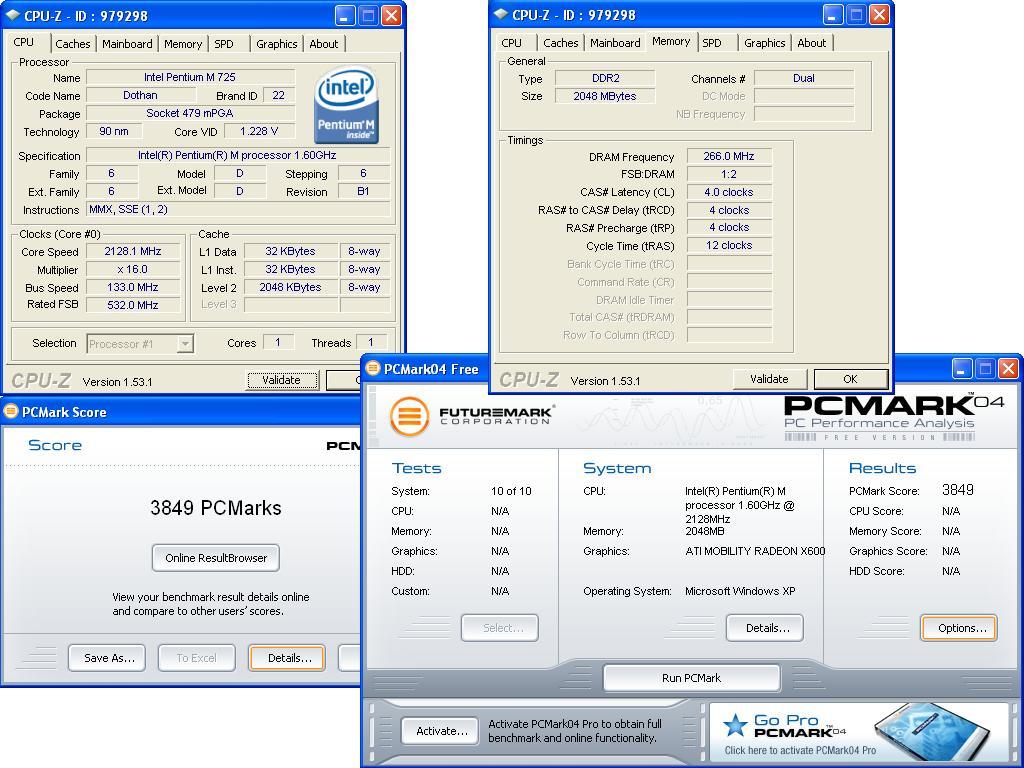Click the Name field Intel Pentium M 725

coord(190,77)
